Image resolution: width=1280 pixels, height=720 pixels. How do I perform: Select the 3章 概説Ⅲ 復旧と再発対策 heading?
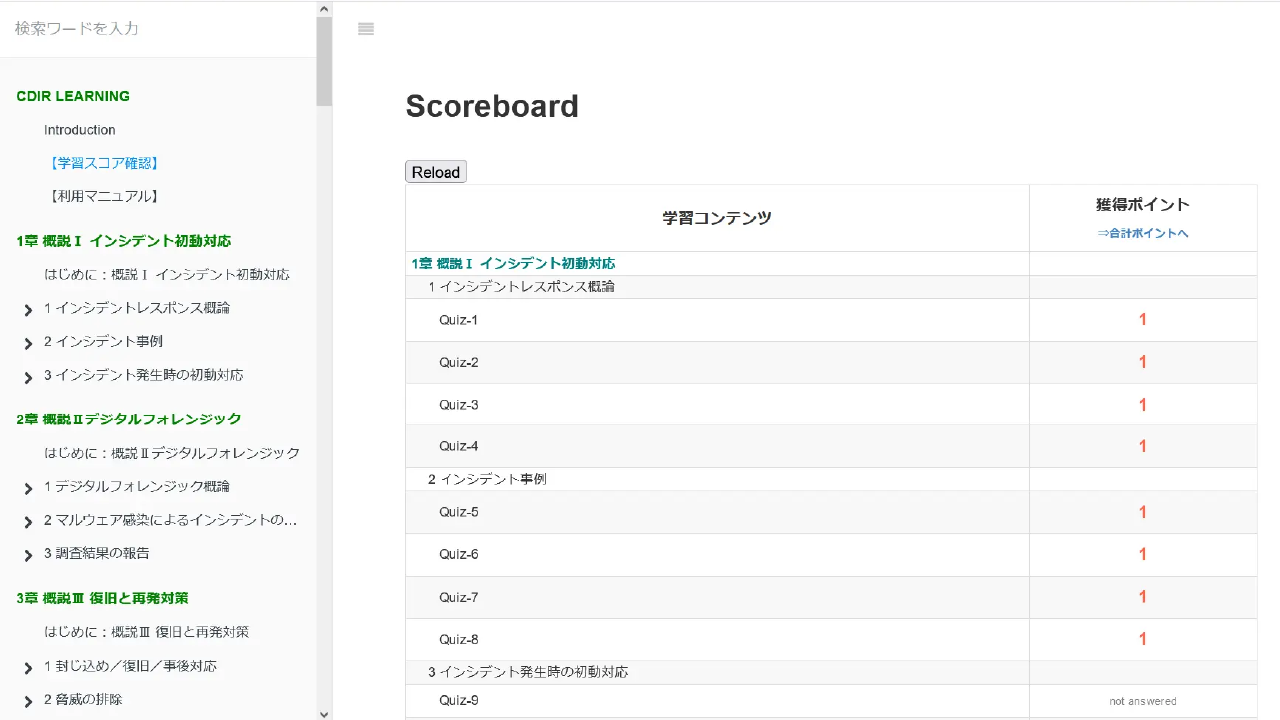[102, 598]
